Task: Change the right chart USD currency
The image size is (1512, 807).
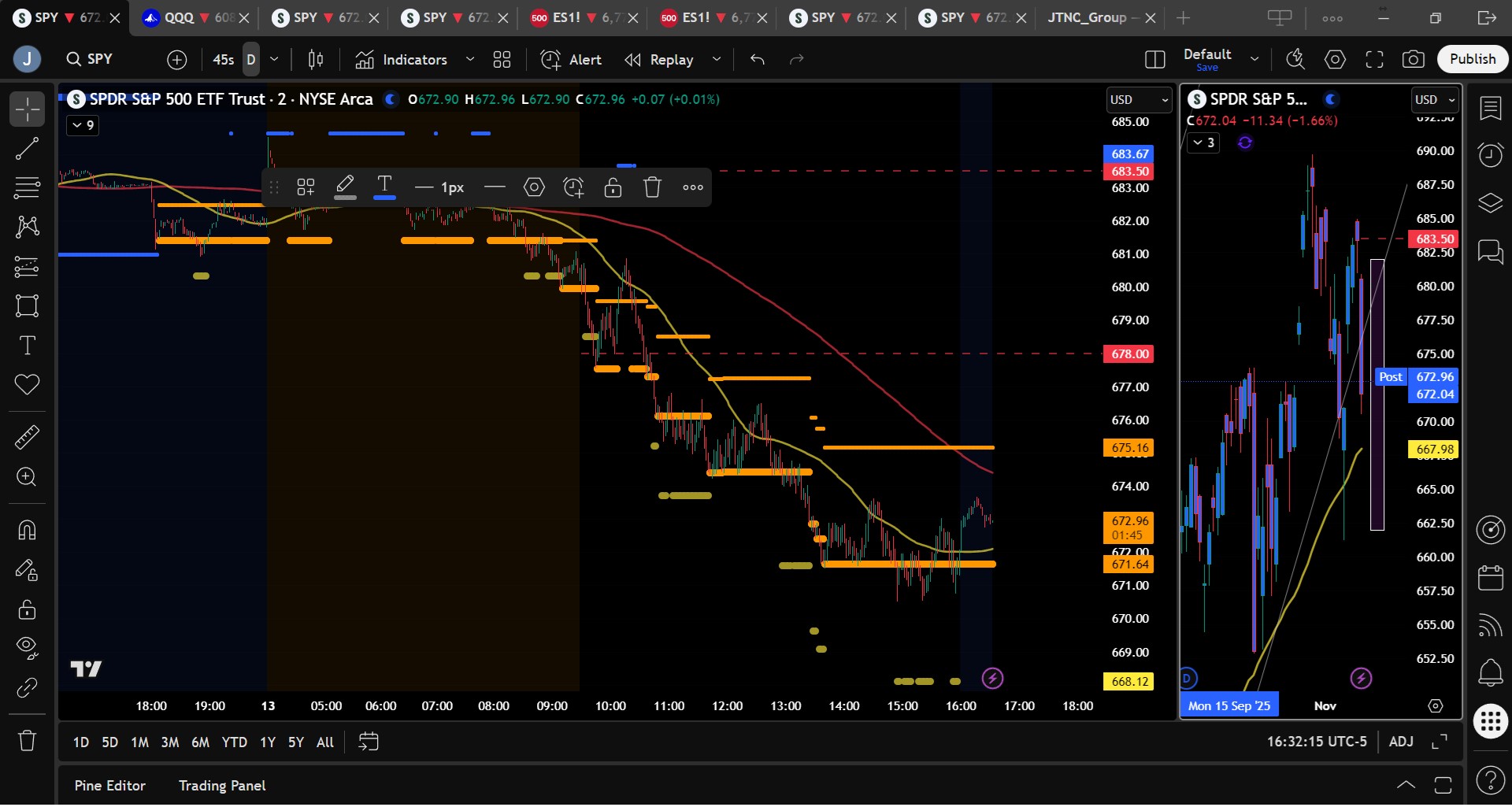Action: tap(1435, 100)
